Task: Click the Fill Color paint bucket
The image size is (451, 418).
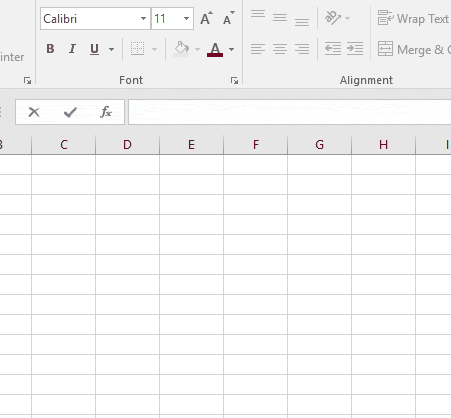Action: click(181, 49)
